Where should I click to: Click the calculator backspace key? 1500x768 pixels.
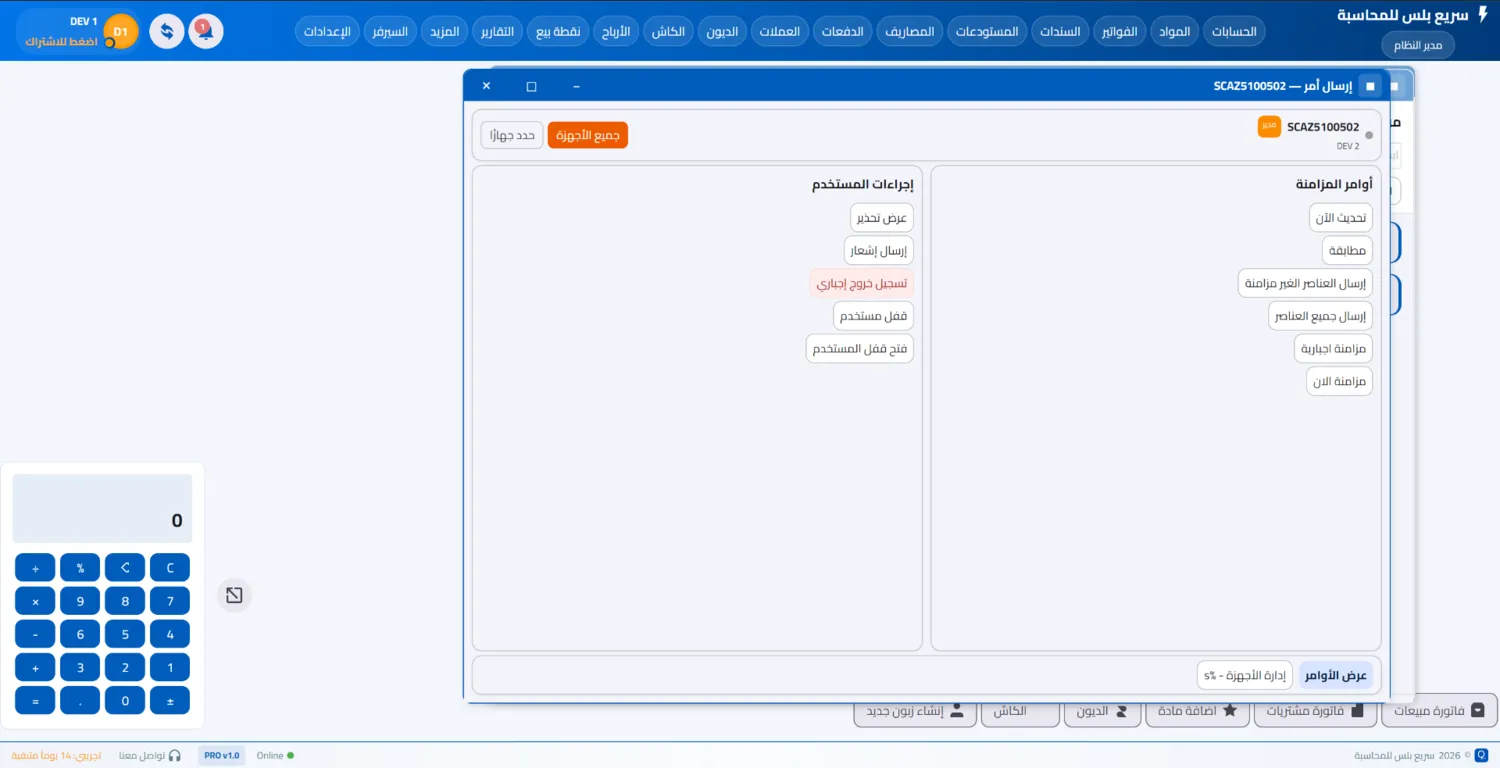coord(125,568)
